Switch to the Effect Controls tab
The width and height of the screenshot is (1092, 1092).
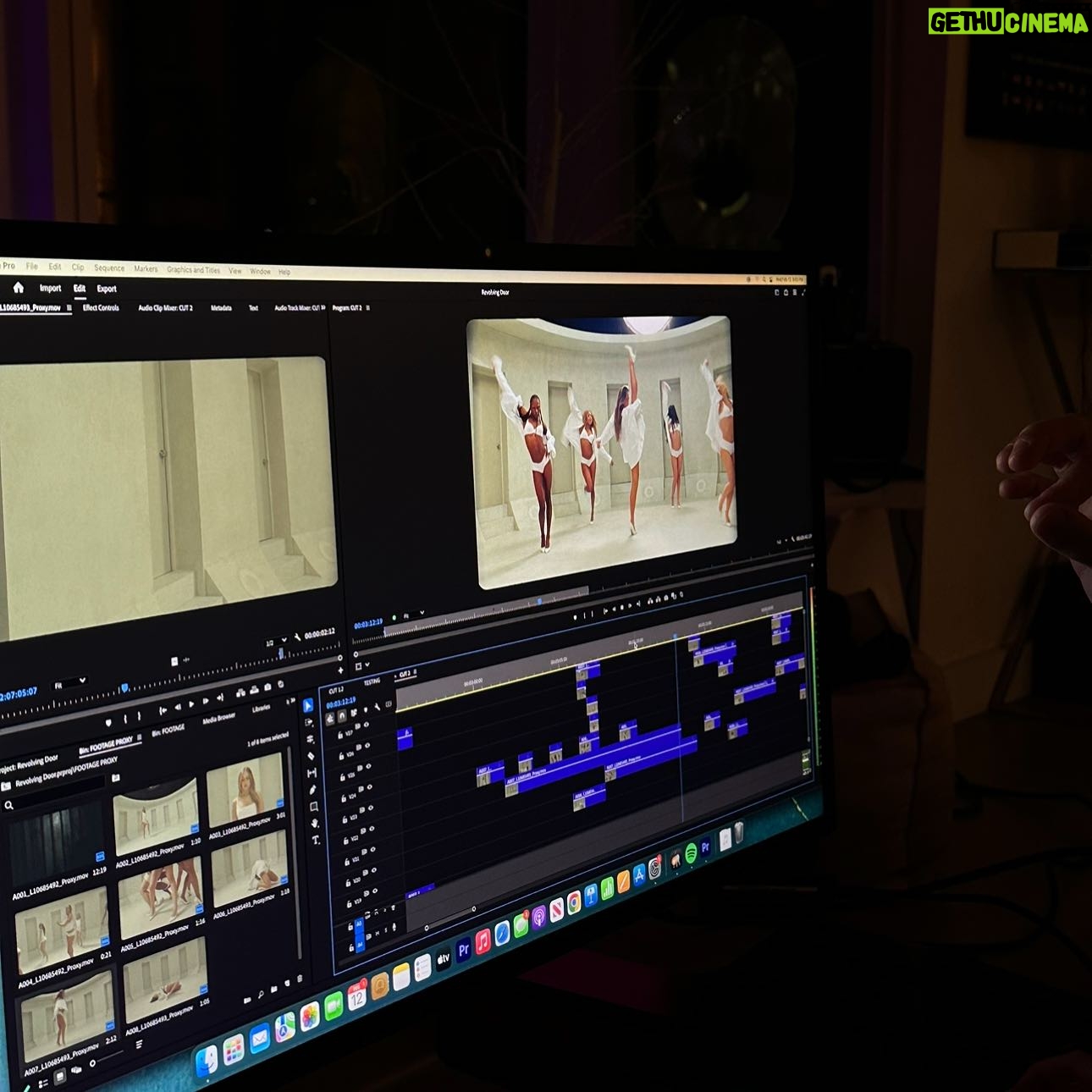tap(101, 308)
